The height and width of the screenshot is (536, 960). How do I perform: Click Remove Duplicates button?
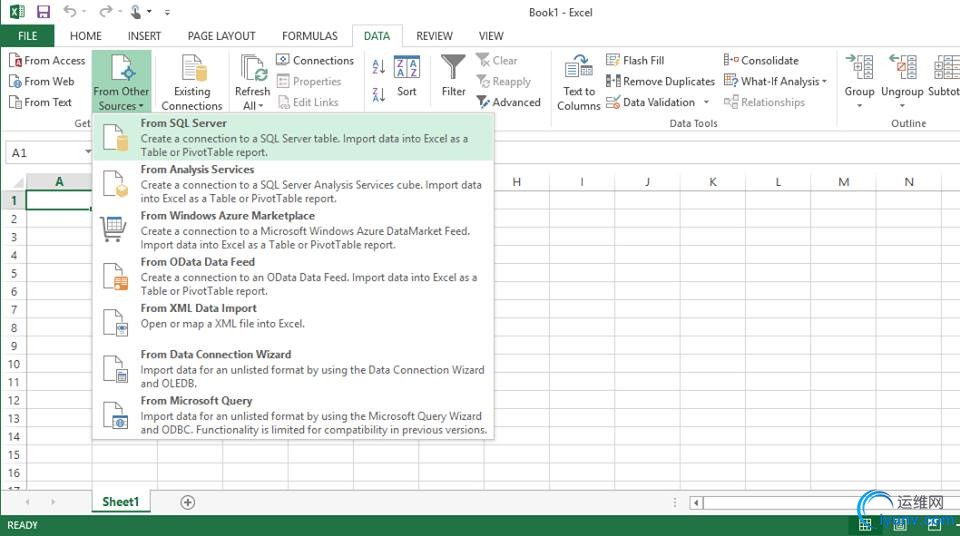[x=660, y=81]
